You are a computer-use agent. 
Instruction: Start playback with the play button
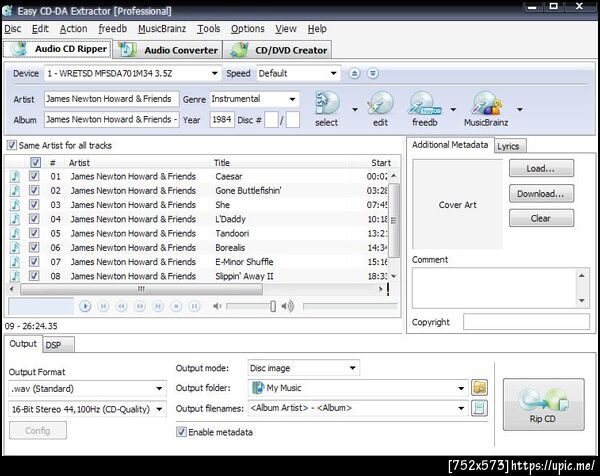(x=85, y=306)
